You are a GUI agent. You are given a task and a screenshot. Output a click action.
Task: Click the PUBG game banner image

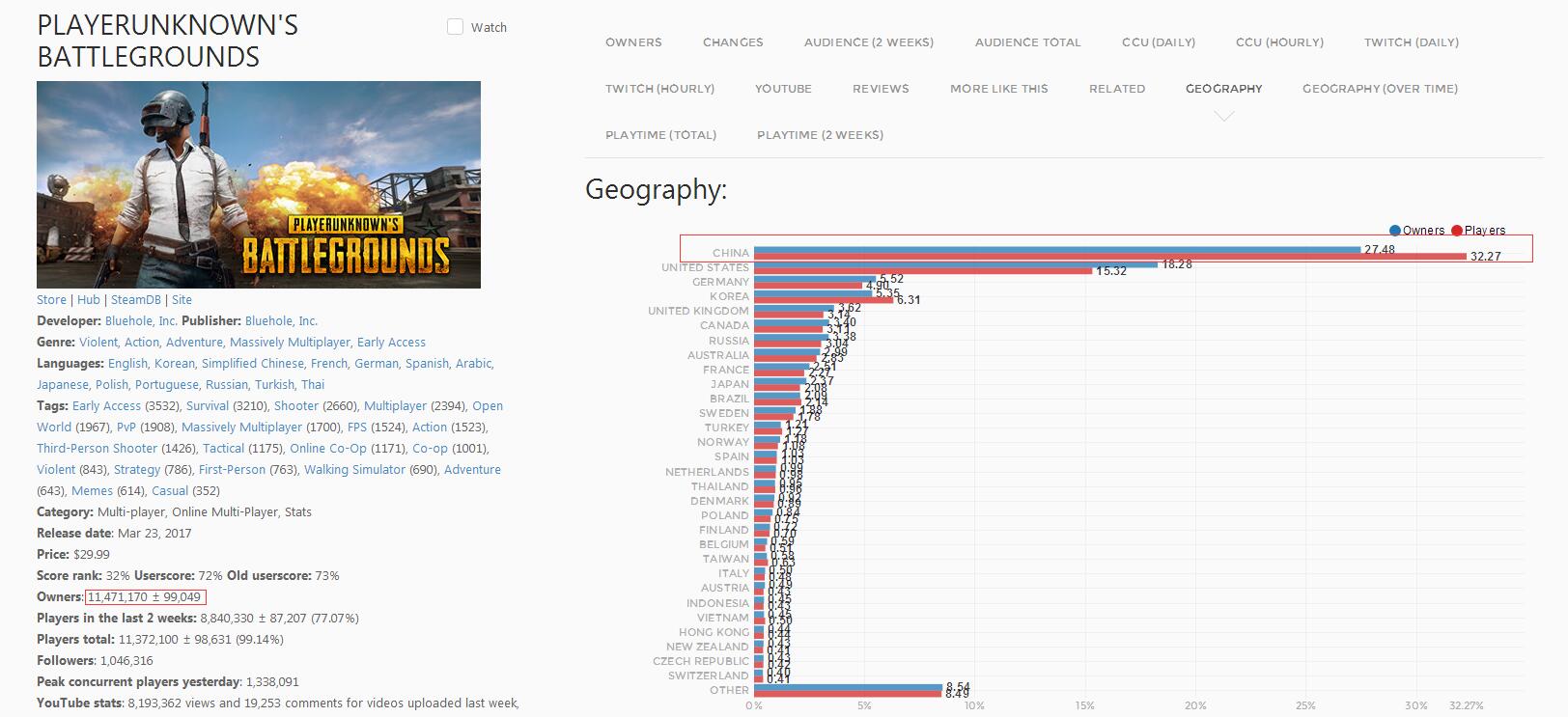tap(258, 184)
